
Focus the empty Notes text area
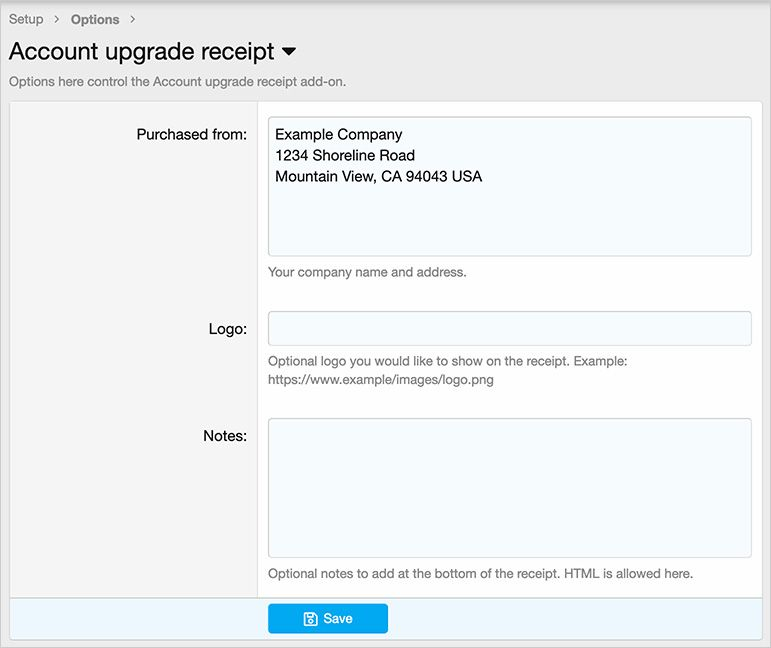point(509,487)
